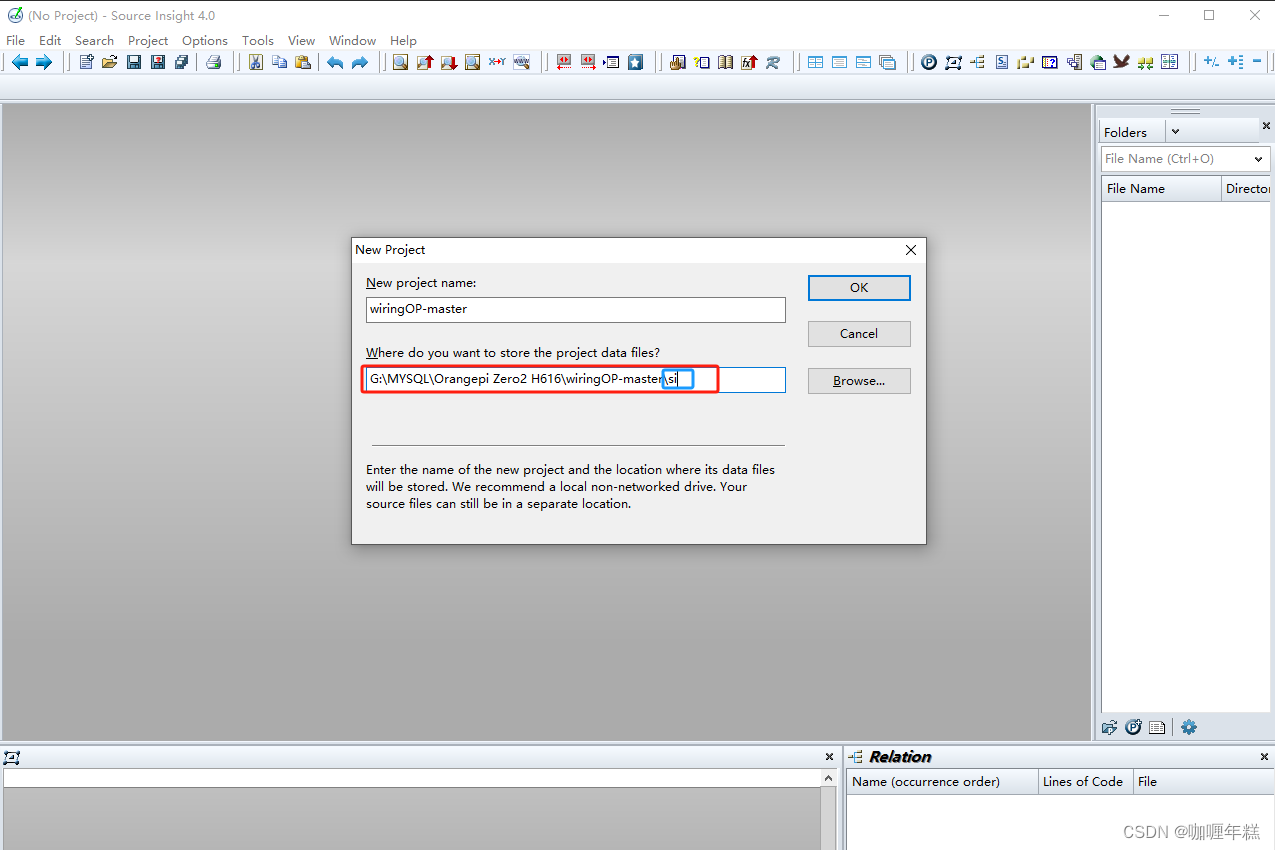Click the Print icon in toolbar
Screen dimensions: 1275x850
tap(213, 62)
